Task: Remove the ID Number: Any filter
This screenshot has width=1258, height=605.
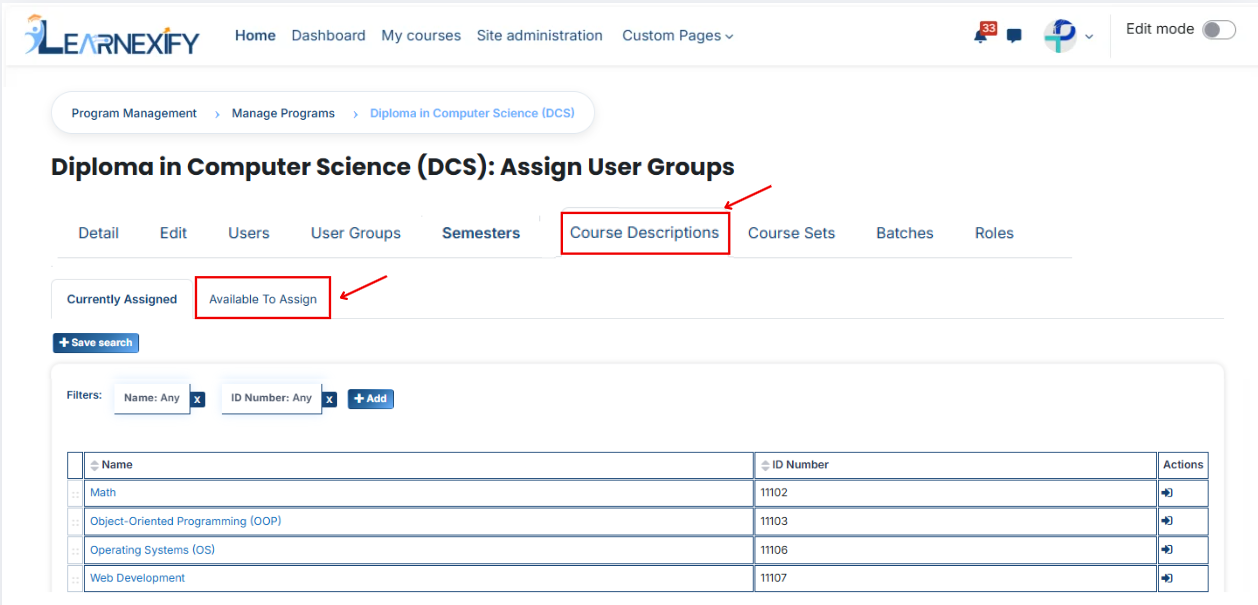Action: tap(330, 399)
